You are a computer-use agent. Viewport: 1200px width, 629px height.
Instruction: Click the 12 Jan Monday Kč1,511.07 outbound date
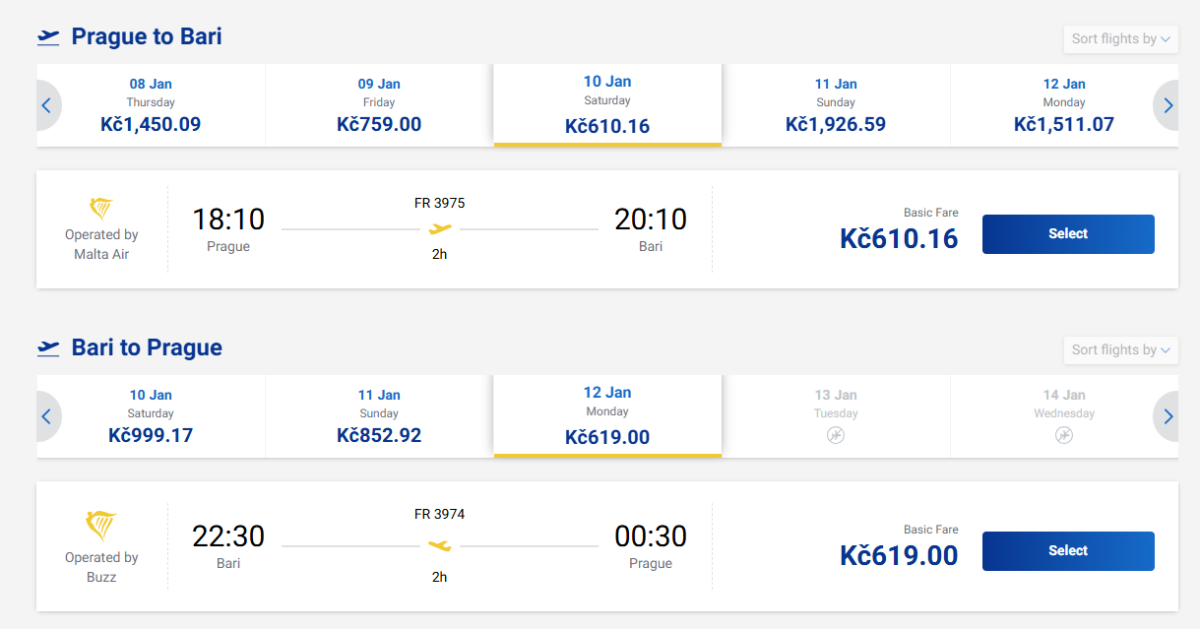point(1064,105)
